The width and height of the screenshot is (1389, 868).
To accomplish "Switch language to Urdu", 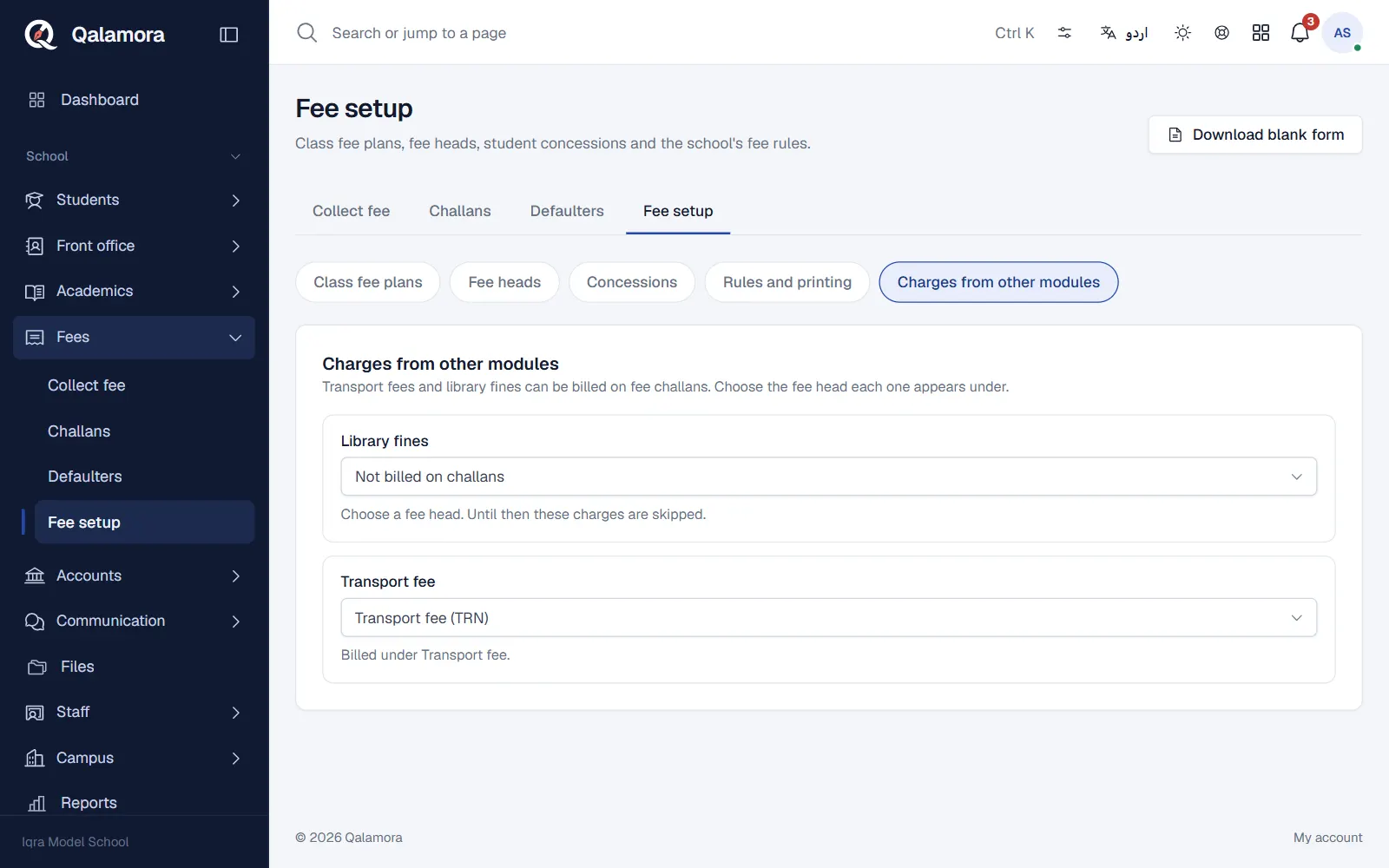I will pyautogui.click(x=1124, y=33).
